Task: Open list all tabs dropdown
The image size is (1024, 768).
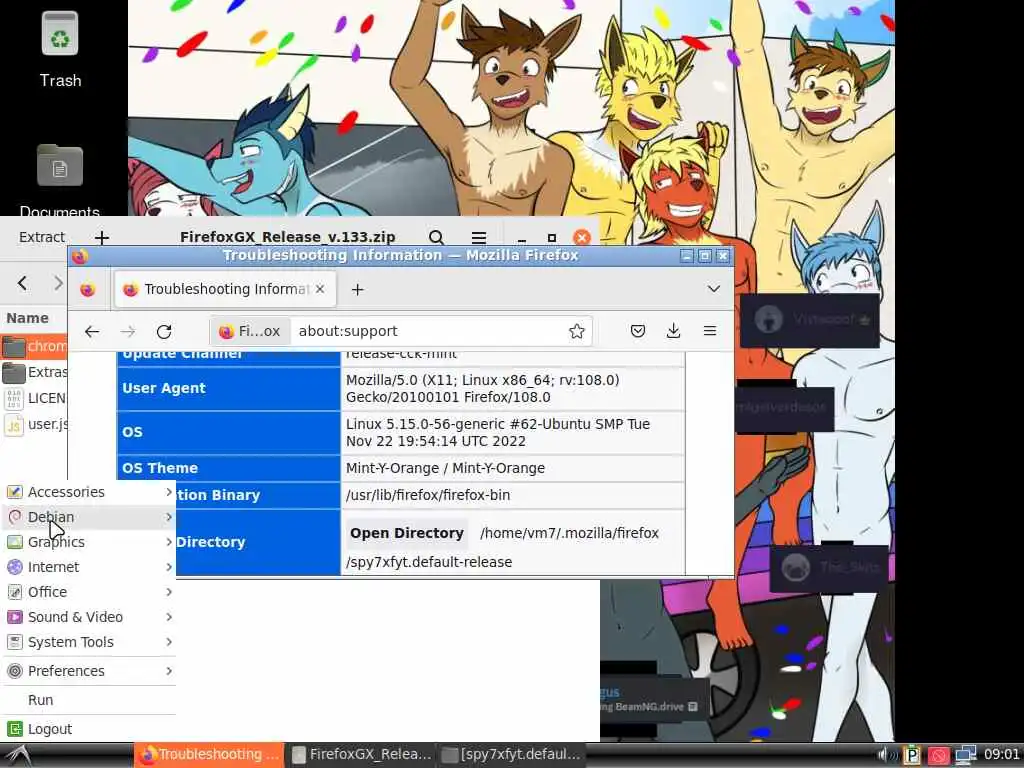Action: 714,289
